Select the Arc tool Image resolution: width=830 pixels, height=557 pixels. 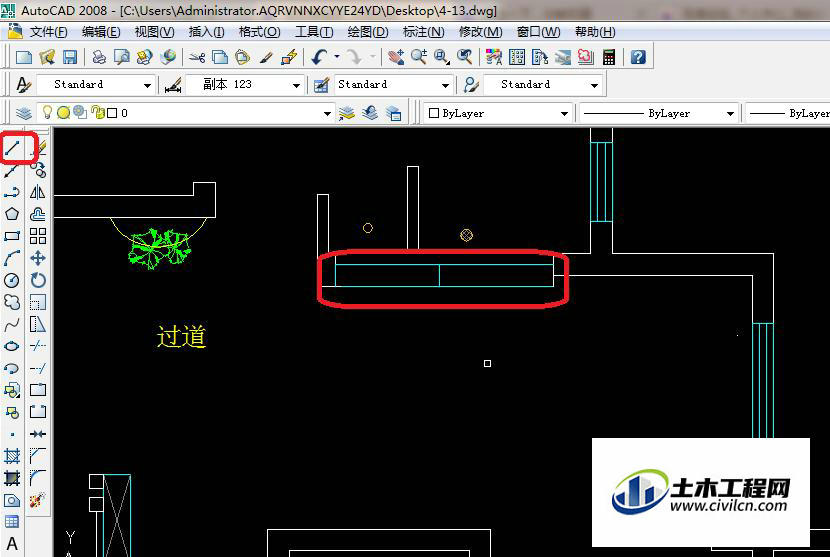[x=12, y=258]
